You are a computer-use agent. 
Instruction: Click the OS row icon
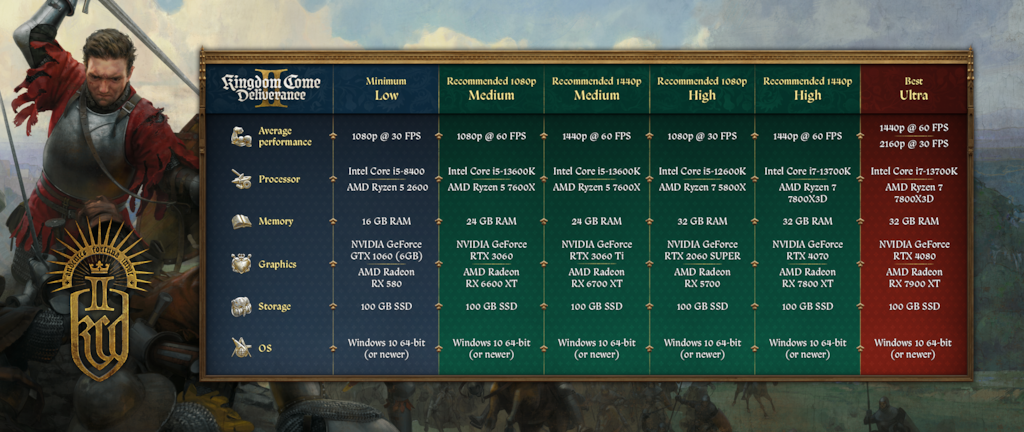[241, 348]
